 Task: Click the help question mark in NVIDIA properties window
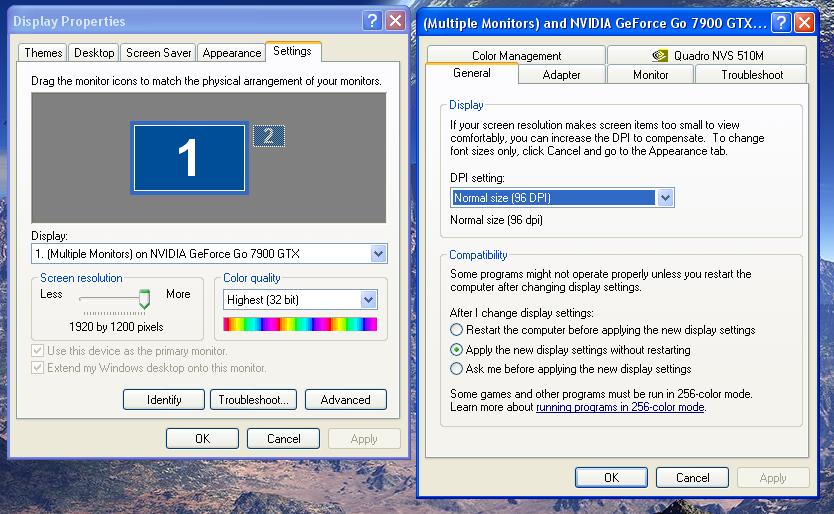(781, 23)
